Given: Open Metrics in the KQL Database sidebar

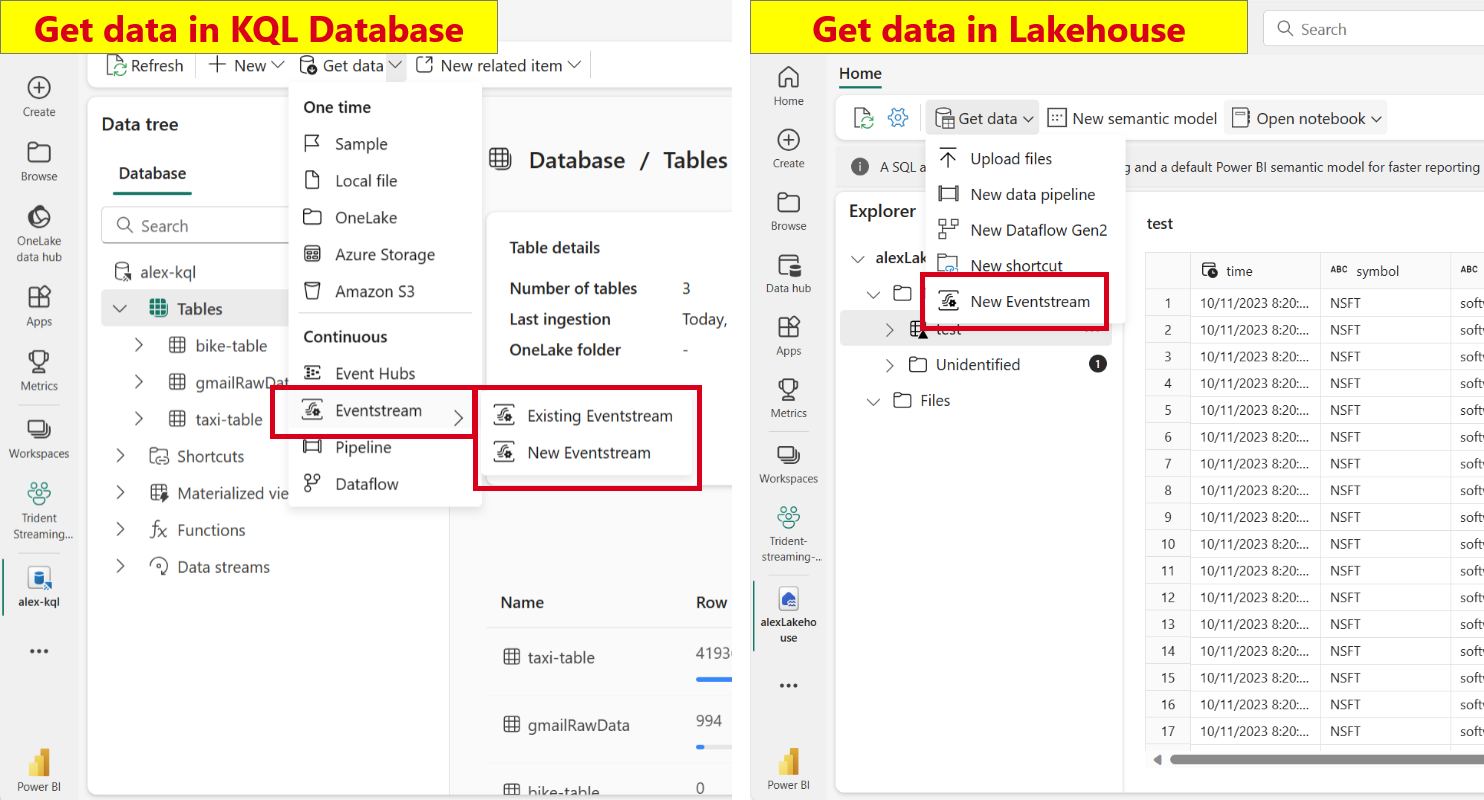Looking at the screenshot, I should pyautogui.click(x=39, y=370).
